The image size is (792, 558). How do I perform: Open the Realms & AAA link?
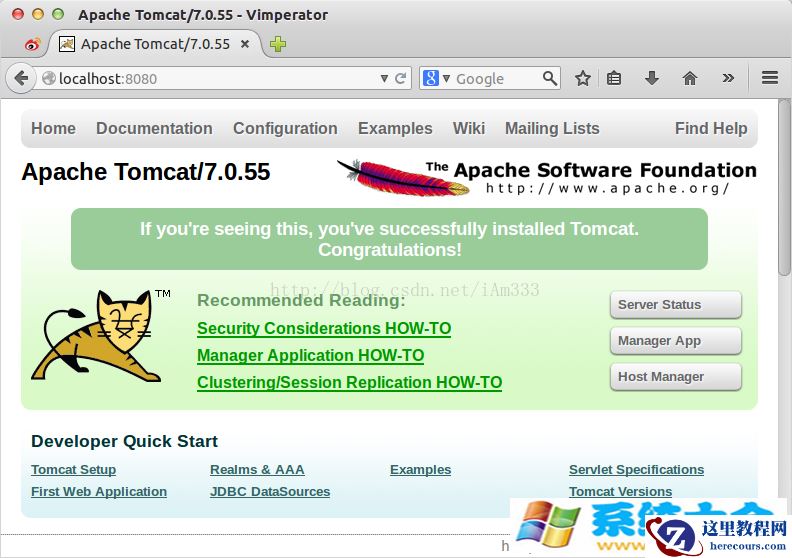pos(257,470)
